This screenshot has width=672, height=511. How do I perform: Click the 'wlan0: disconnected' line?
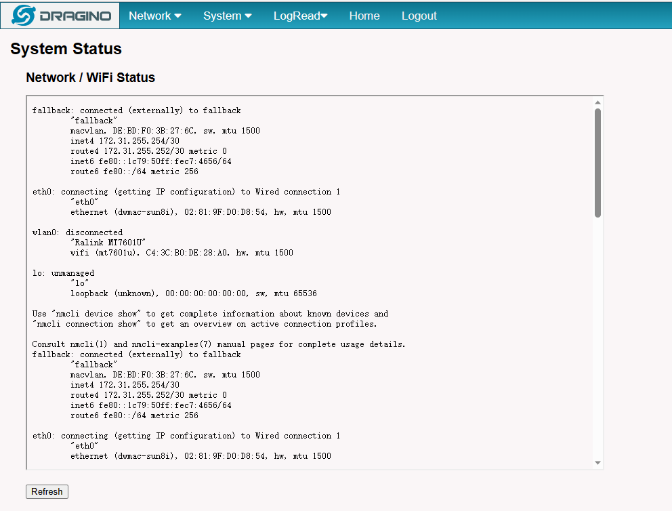(x=77, y=232)
